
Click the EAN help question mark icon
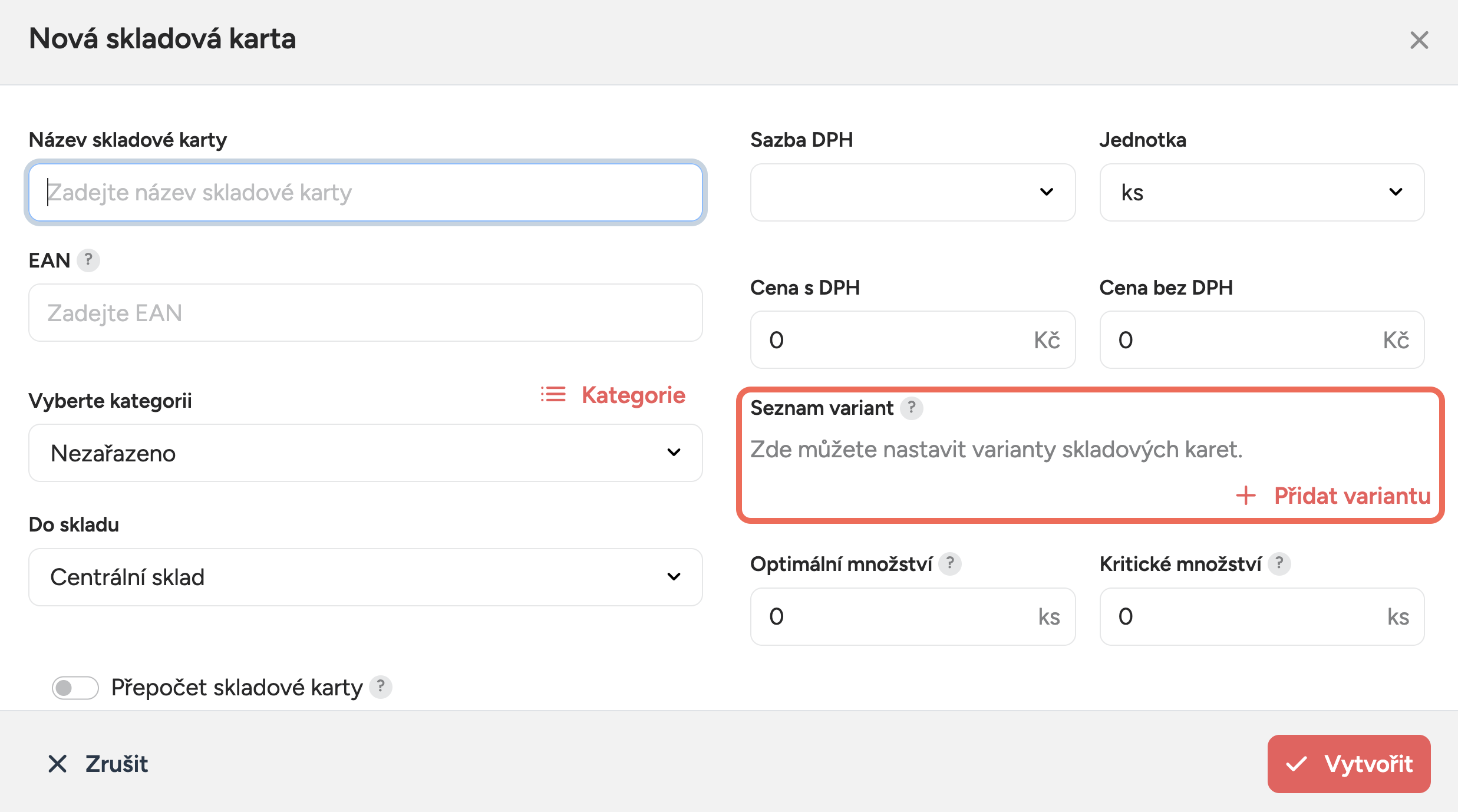click(88, 260)
